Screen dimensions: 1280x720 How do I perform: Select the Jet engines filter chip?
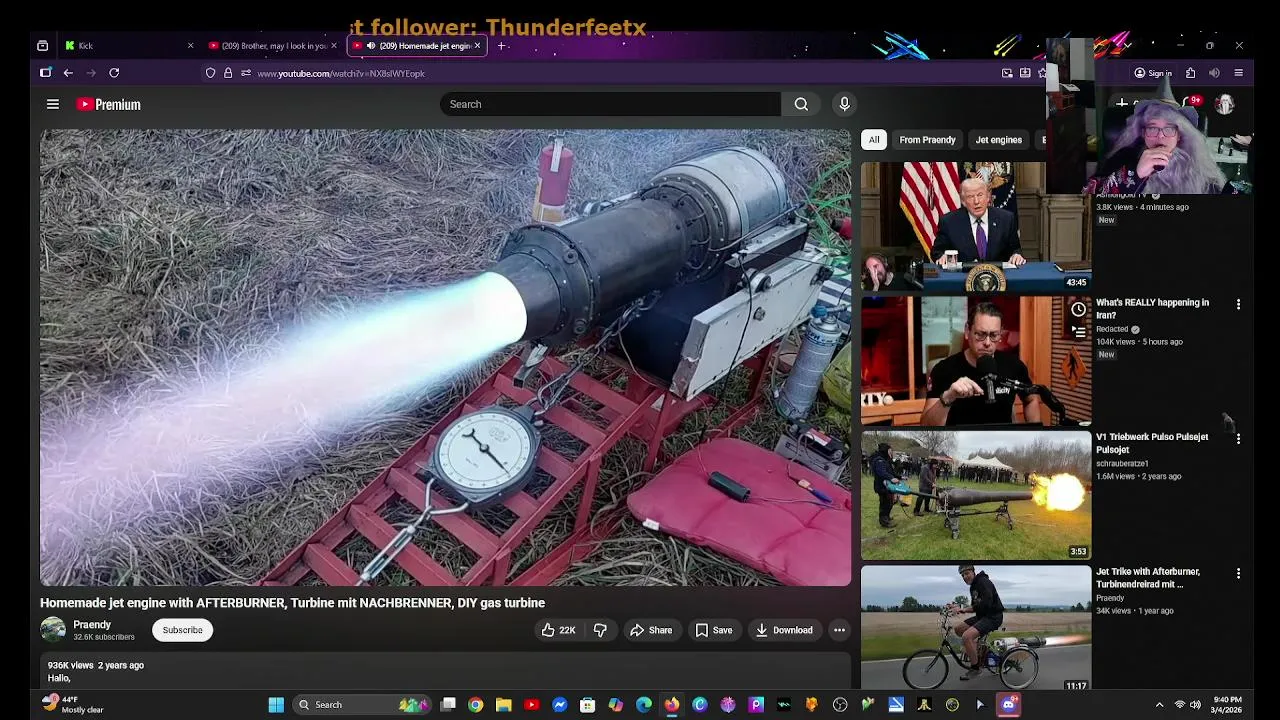pyautogui.click(x=999, y=140)
